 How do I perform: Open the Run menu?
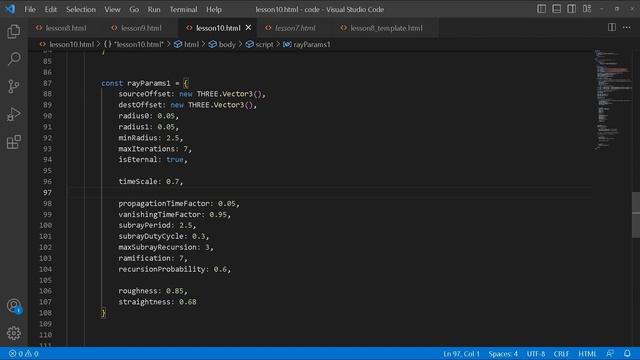[154, 9]
